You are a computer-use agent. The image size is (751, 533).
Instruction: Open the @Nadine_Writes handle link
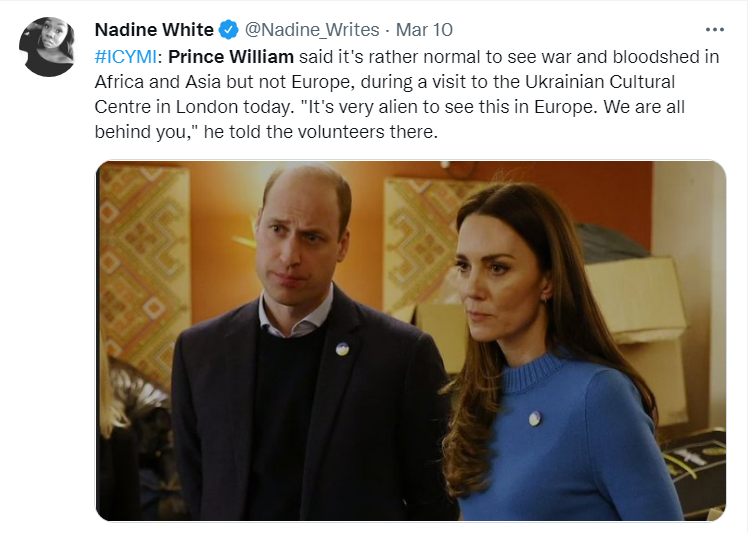(x=312, y=30)
